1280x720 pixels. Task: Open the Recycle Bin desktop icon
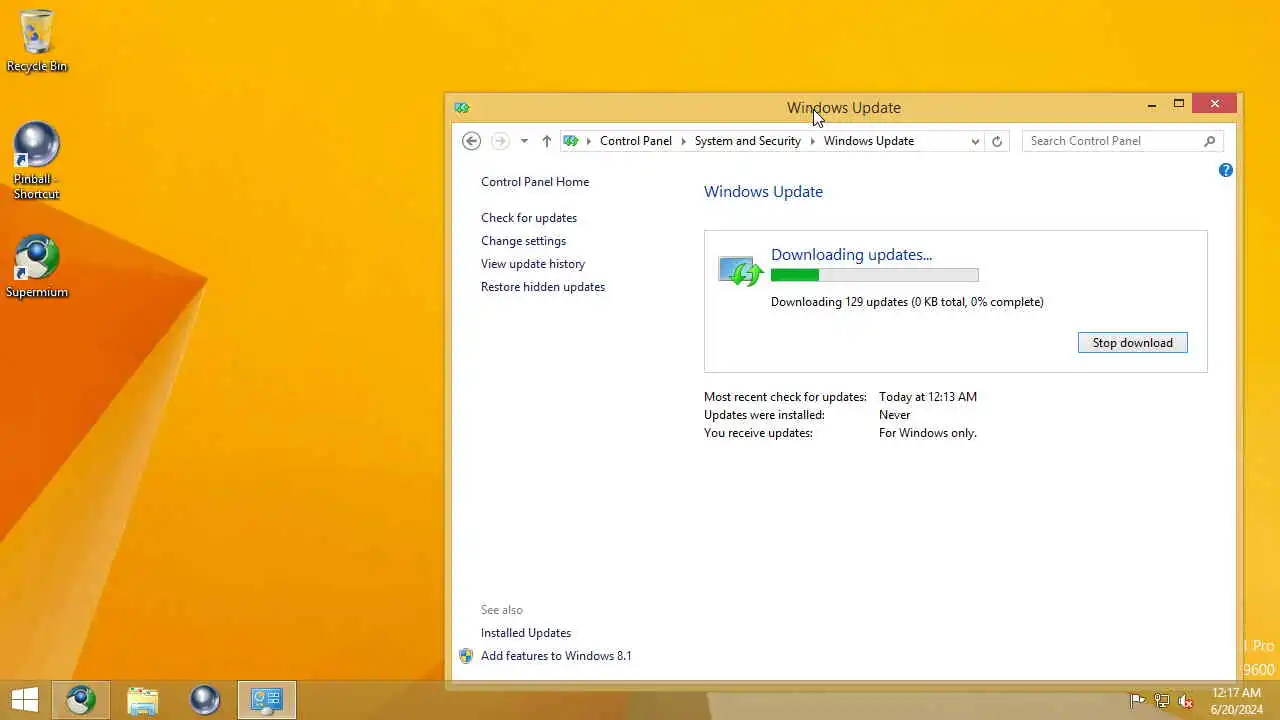pos(37,41)
